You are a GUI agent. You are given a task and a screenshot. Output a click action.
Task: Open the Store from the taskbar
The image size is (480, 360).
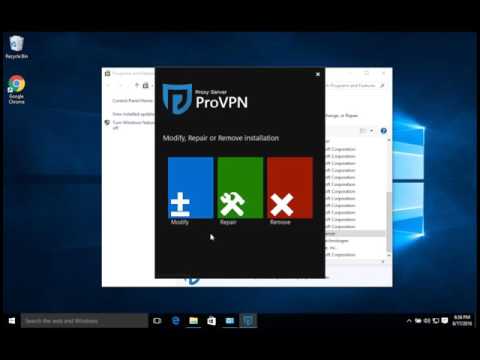click(x=212, y=321)
